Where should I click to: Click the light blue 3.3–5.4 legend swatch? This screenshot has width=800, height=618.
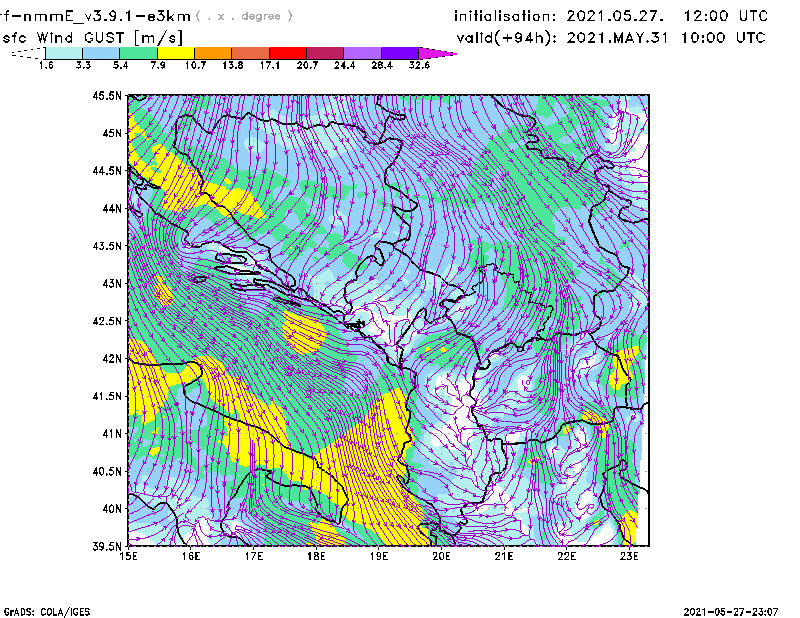[x=101, y=53]
